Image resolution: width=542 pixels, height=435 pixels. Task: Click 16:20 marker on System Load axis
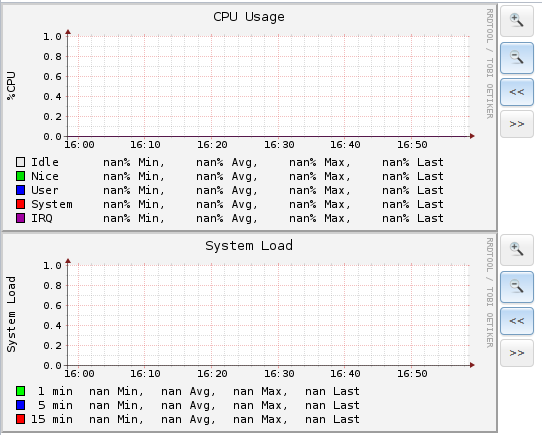click(x=212, y=373)
